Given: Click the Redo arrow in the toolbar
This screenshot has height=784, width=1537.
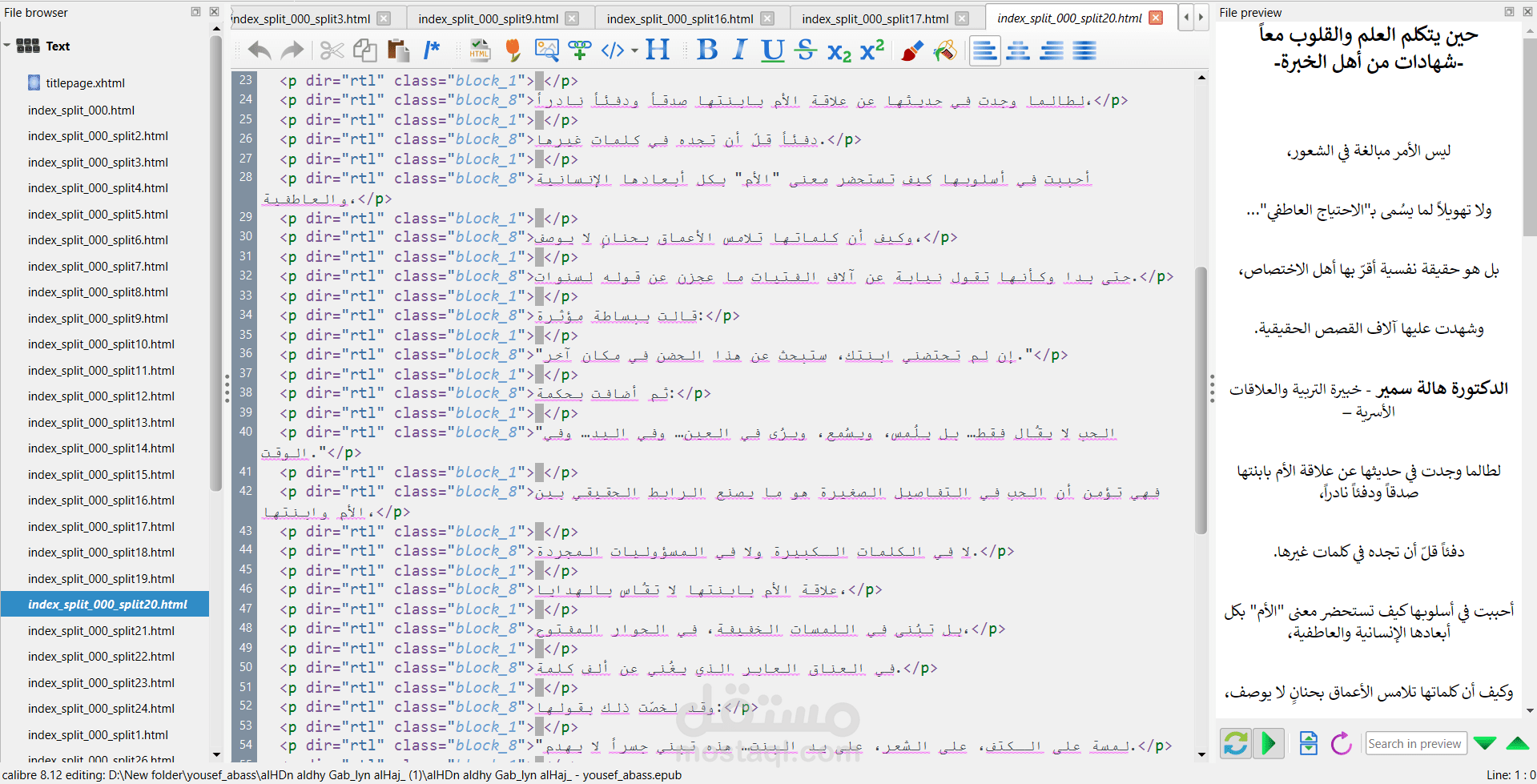Looking at the screenshot, I should [293, 50].
